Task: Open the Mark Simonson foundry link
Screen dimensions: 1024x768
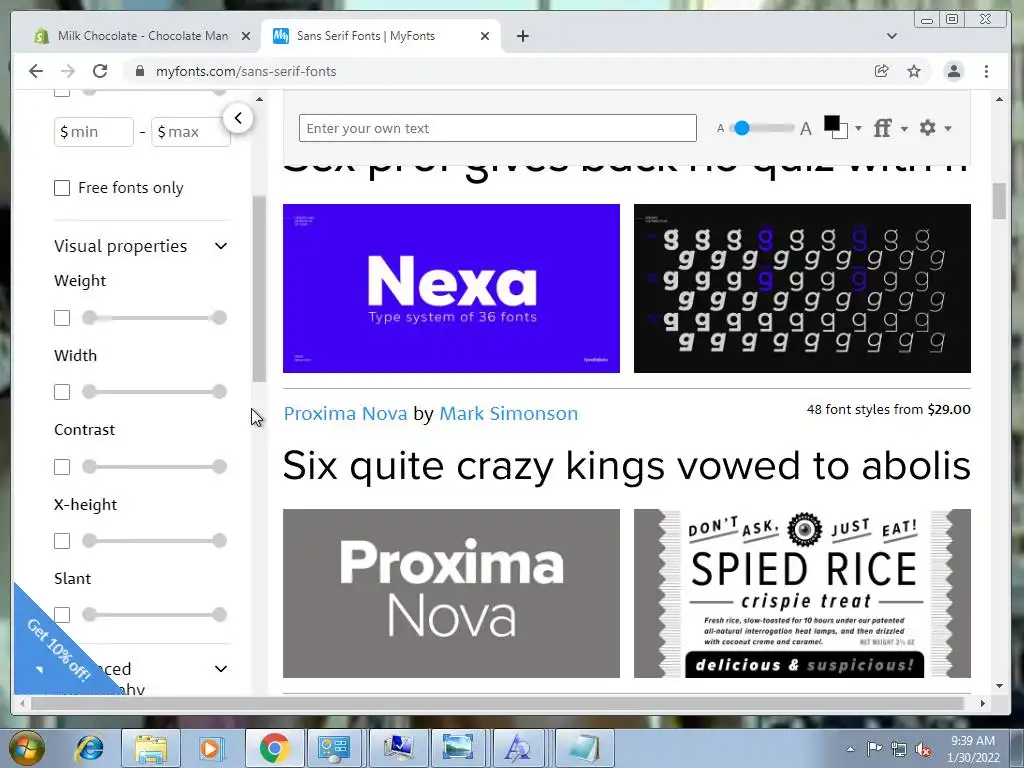Action: (509, 413)
